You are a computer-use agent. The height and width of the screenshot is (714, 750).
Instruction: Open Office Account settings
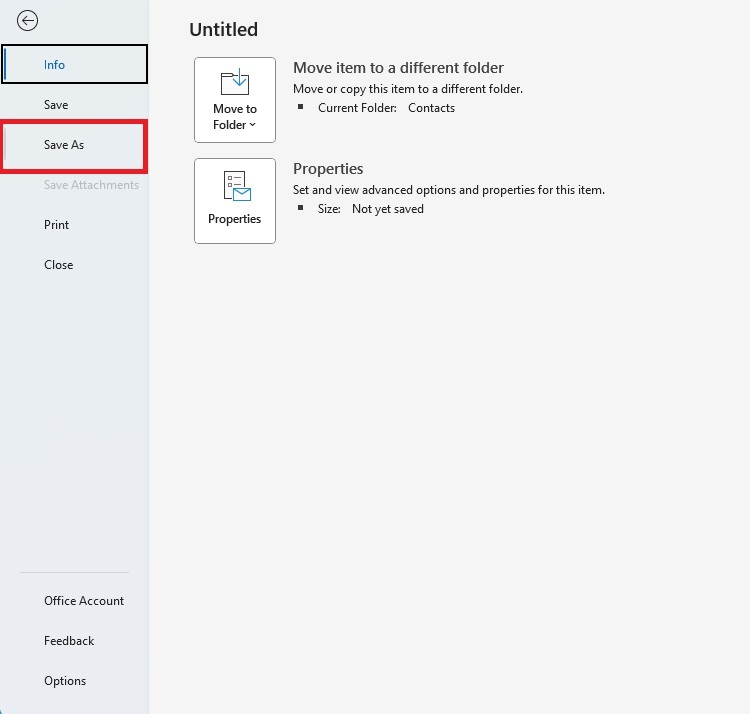(74, 601)
